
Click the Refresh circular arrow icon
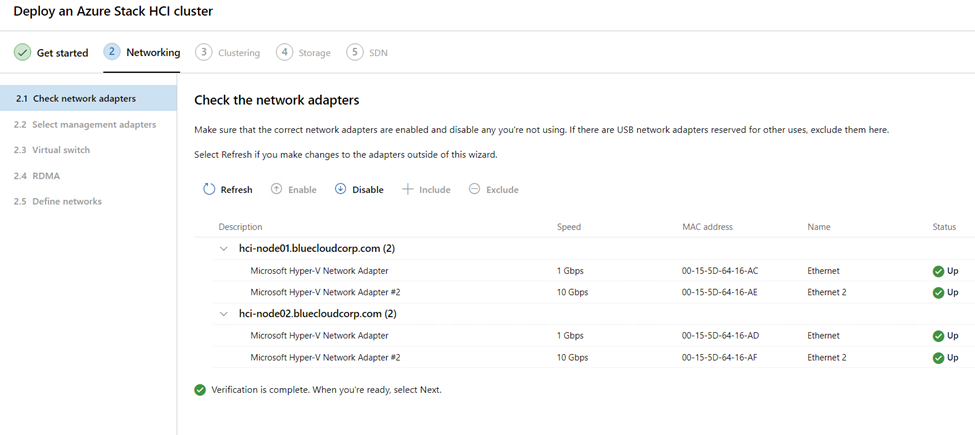[x=210, y=190]
